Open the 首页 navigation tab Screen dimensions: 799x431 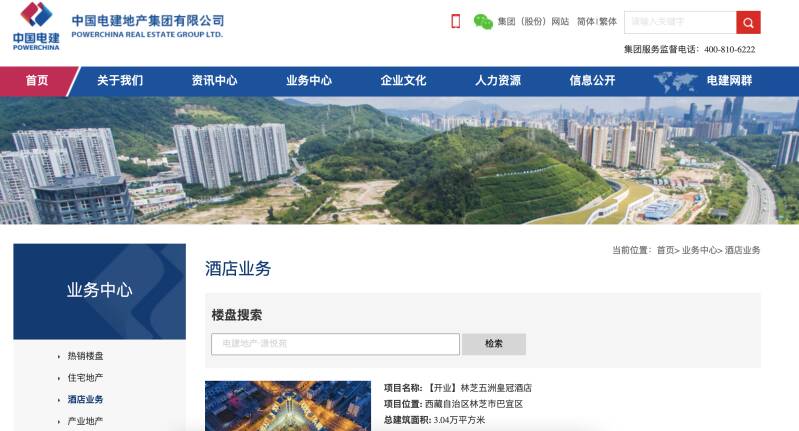[x=37, y=80]
